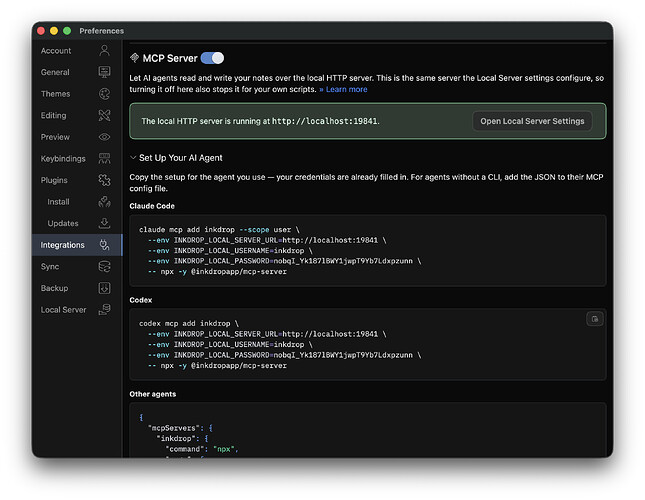Click the Codex heading
The width and height of the screenshot is (645, 500).
141,300
